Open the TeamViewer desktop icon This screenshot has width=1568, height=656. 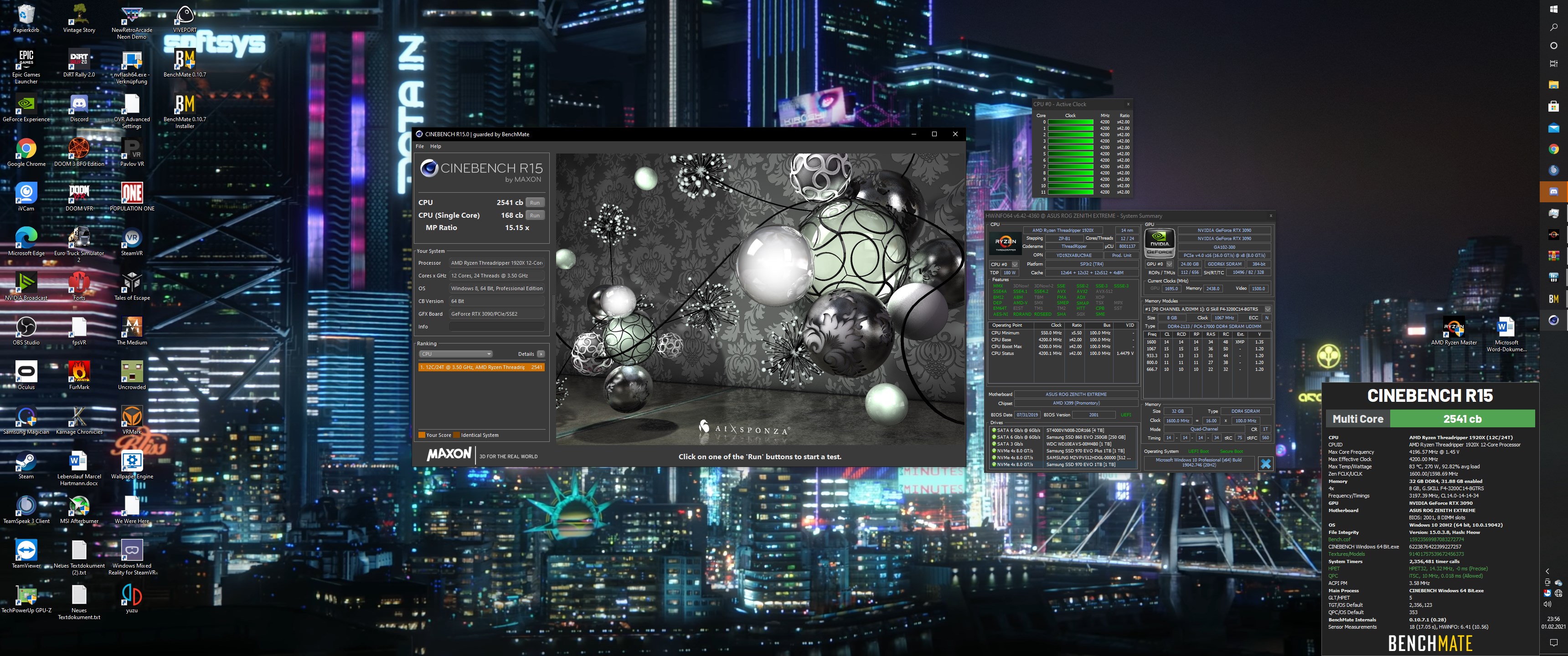click(x=26, y=554)
